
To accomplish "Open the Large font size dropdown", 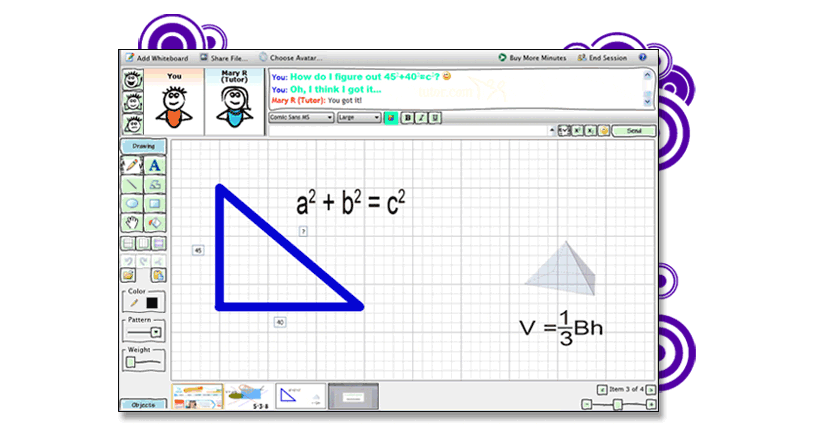I will pyautogui.click(x=359, y=117).
